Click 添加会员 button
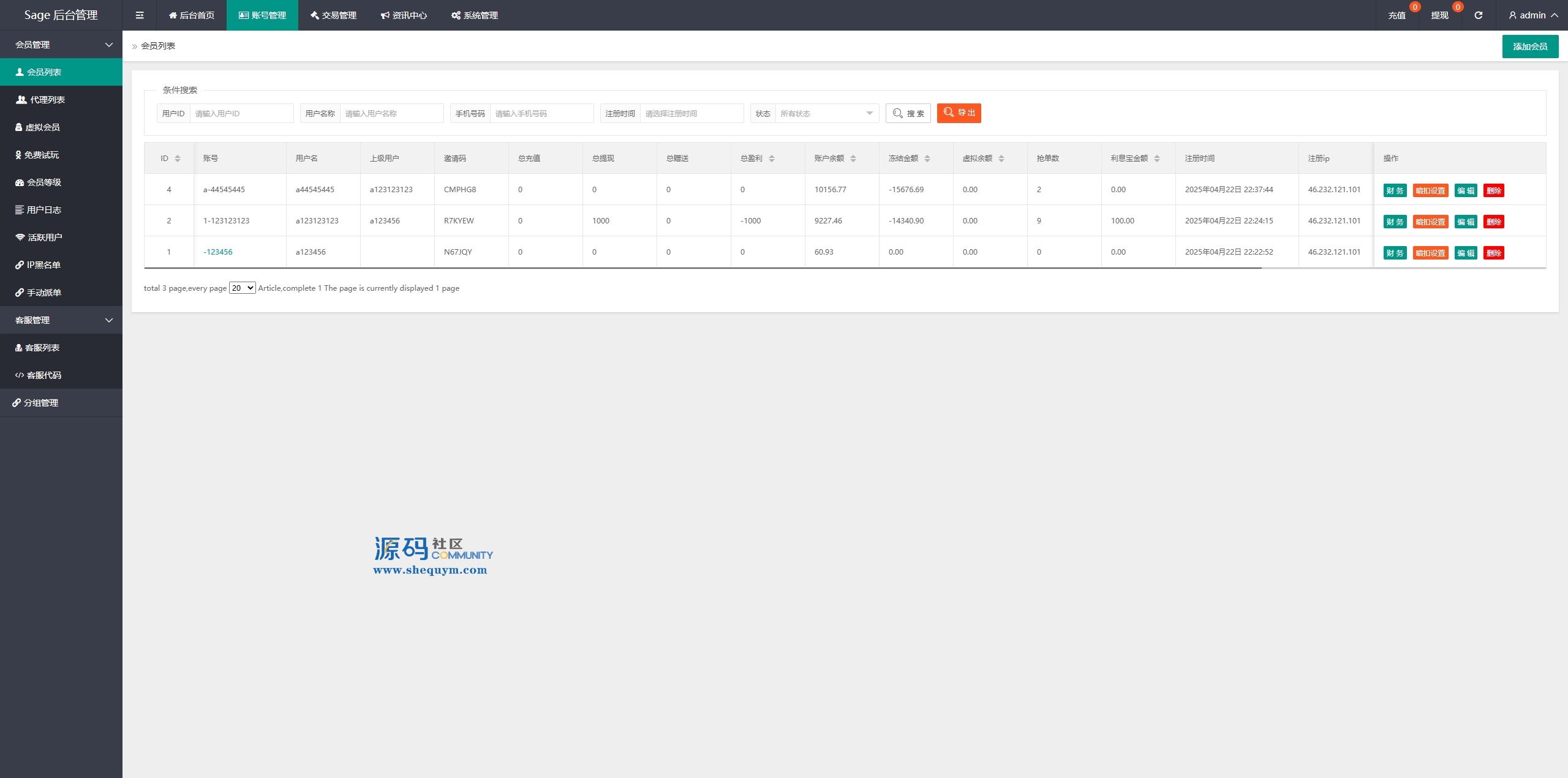This screenshot has height=778, width=1568. [1529, 47]
